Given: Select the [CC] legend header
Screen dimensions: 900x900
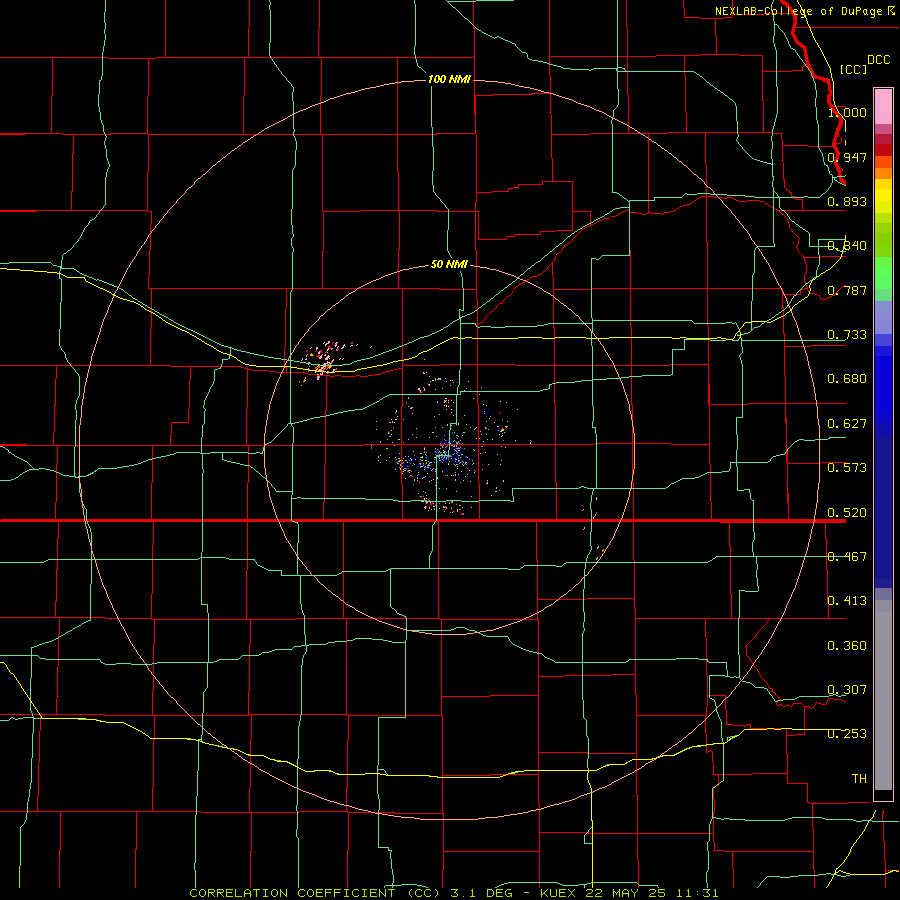Looking at the screenshot, I should coord(853,69).
